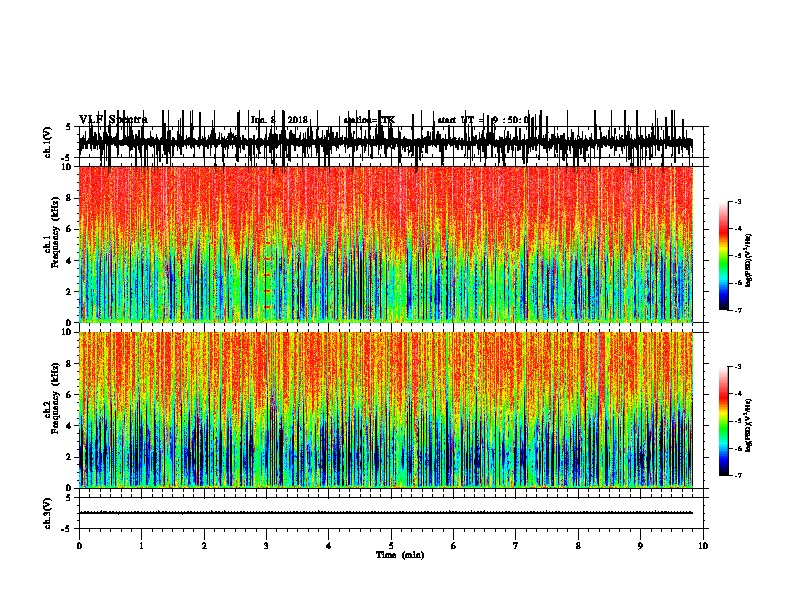Click the "-7" label on lower colorbar
Screen dimensions: 792x612
(738, 476)
